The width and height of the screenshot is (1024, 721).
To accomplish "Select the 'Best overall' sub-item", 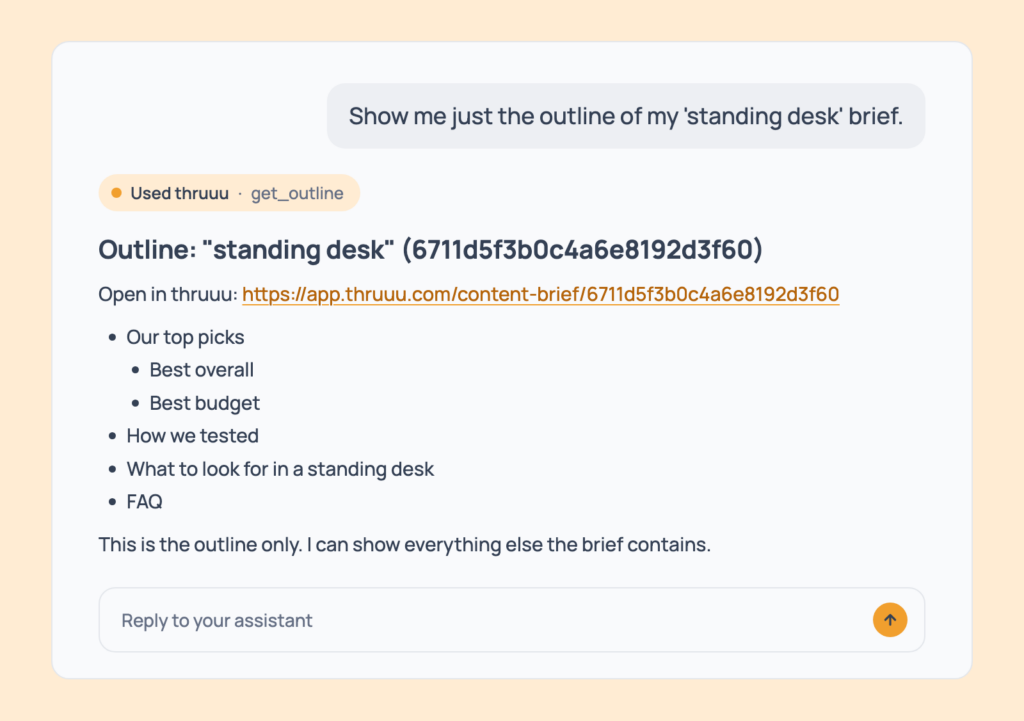I will click(201, 370).
